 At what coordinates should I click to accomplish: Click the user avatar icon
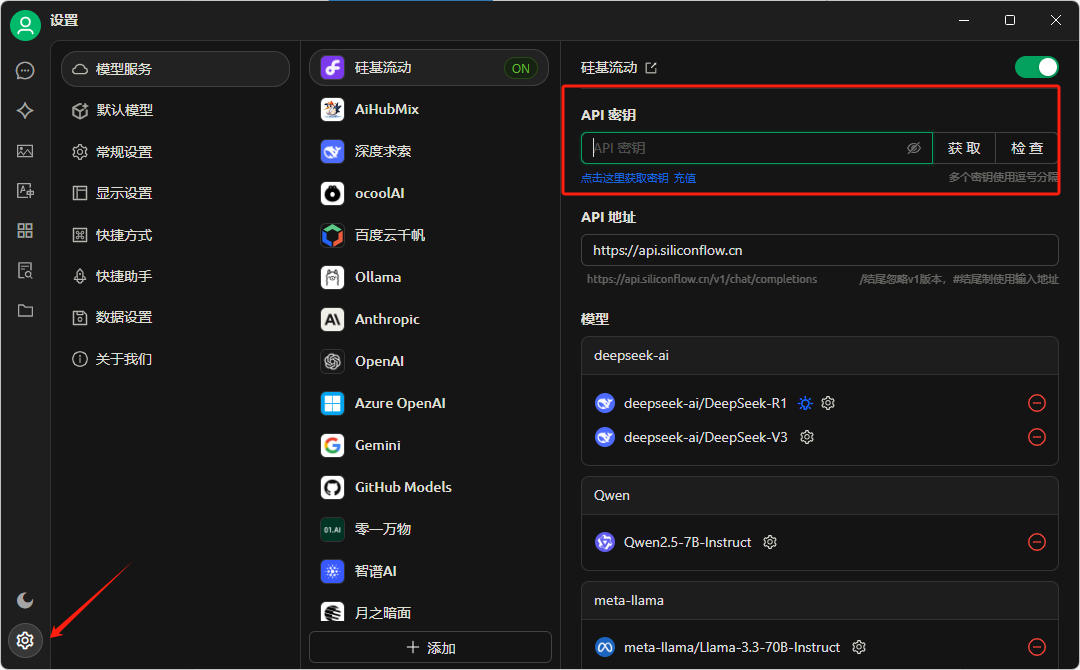(25, 25)
